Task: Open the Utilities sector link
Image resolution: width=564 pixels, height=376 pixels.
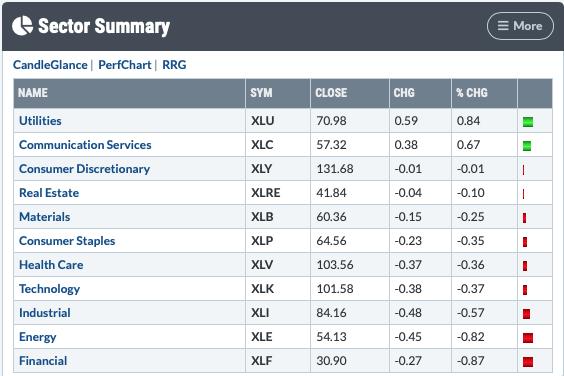Action: click(x=40, y=121)
